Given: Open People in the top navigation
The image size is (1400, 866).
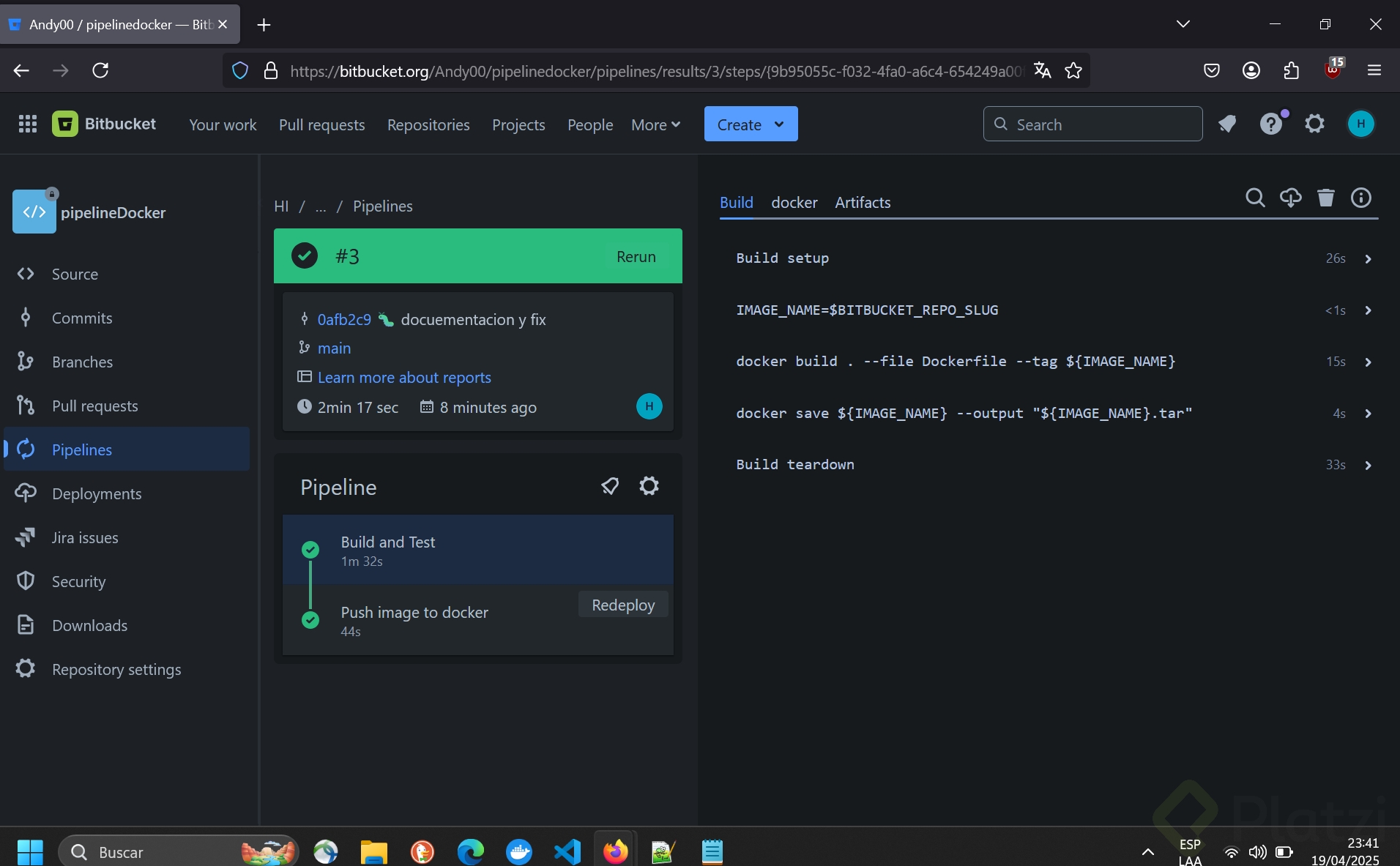Looking at the screenshot, I should (590, 124).
